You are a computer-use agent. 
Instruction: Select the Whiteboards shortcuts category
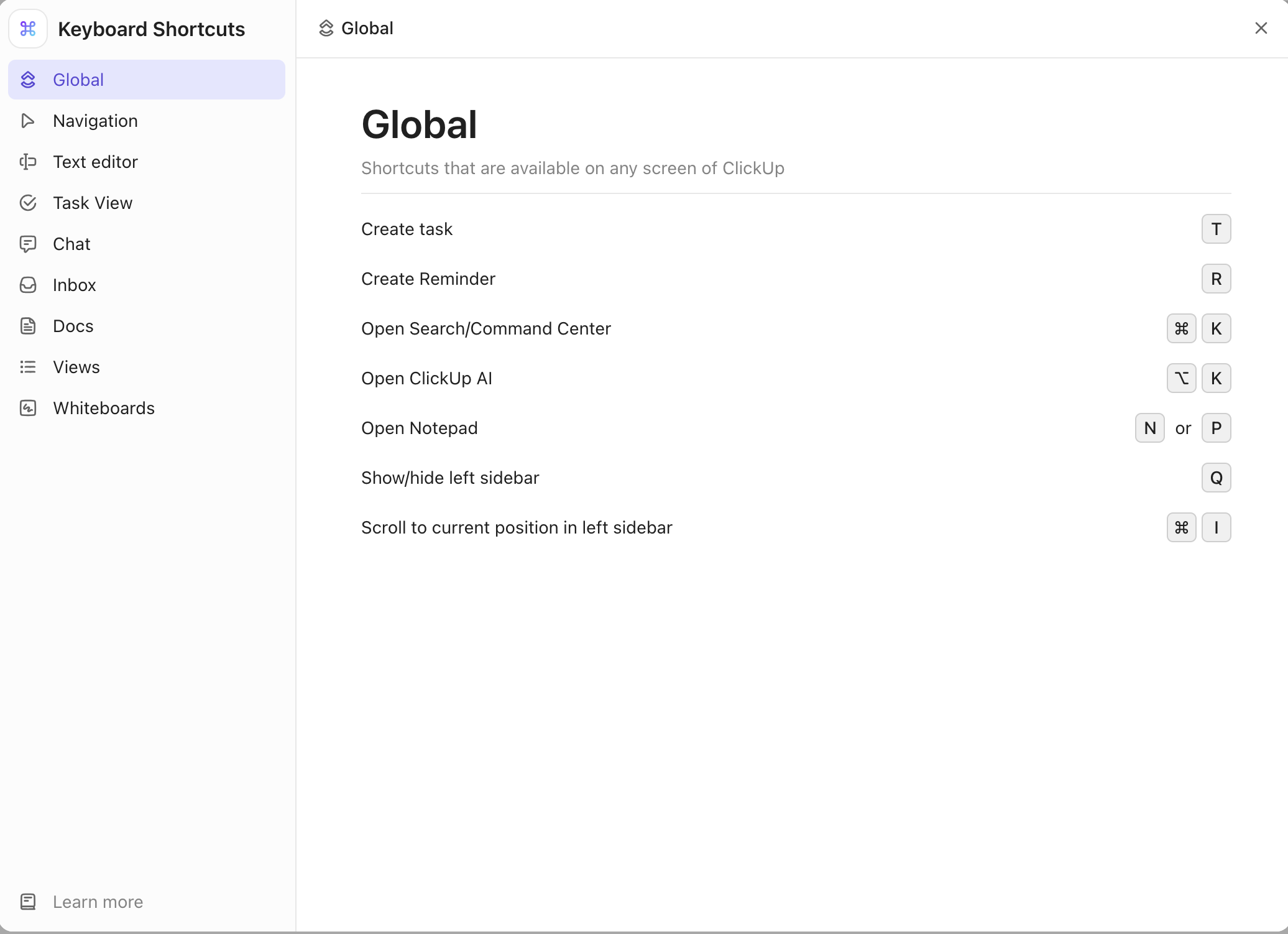103,408
